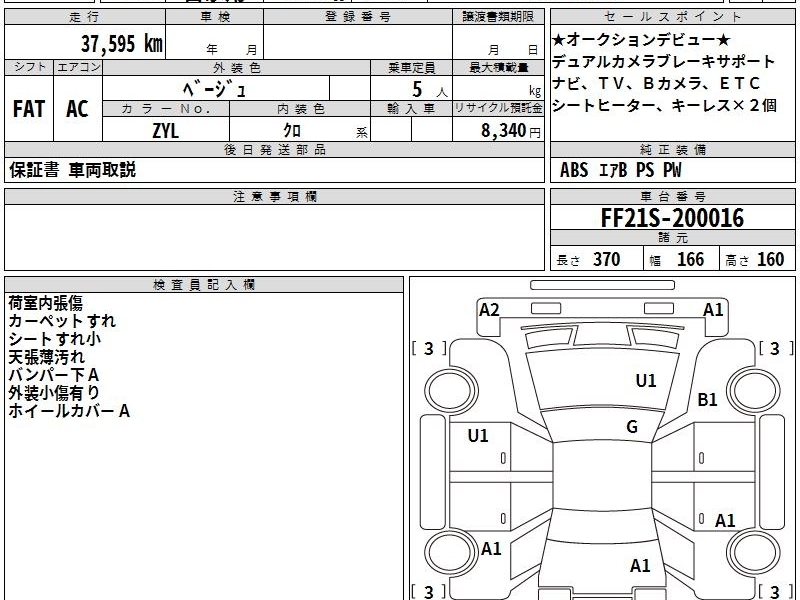Viewport: 800px width, 600px height.
Task: Click inspector note シート すれ小
Action: [55, 339]
